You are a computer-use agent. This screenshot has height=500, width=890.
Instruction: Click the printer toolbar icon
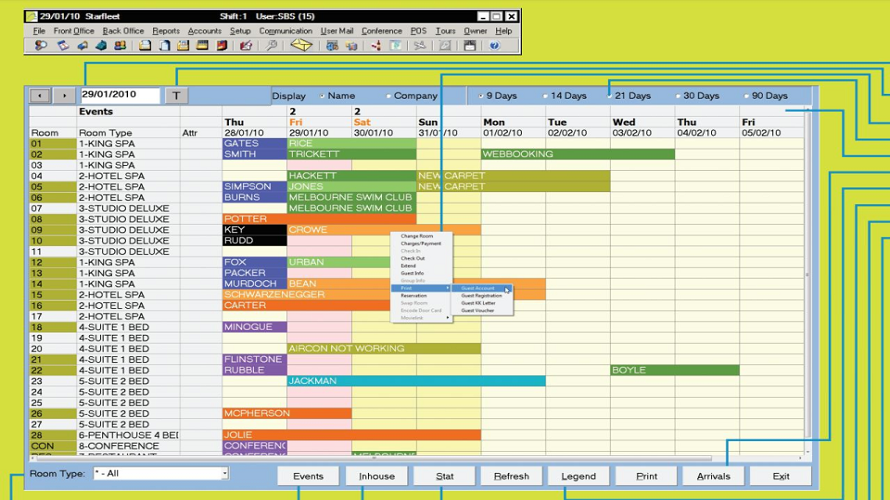[469, 46]
